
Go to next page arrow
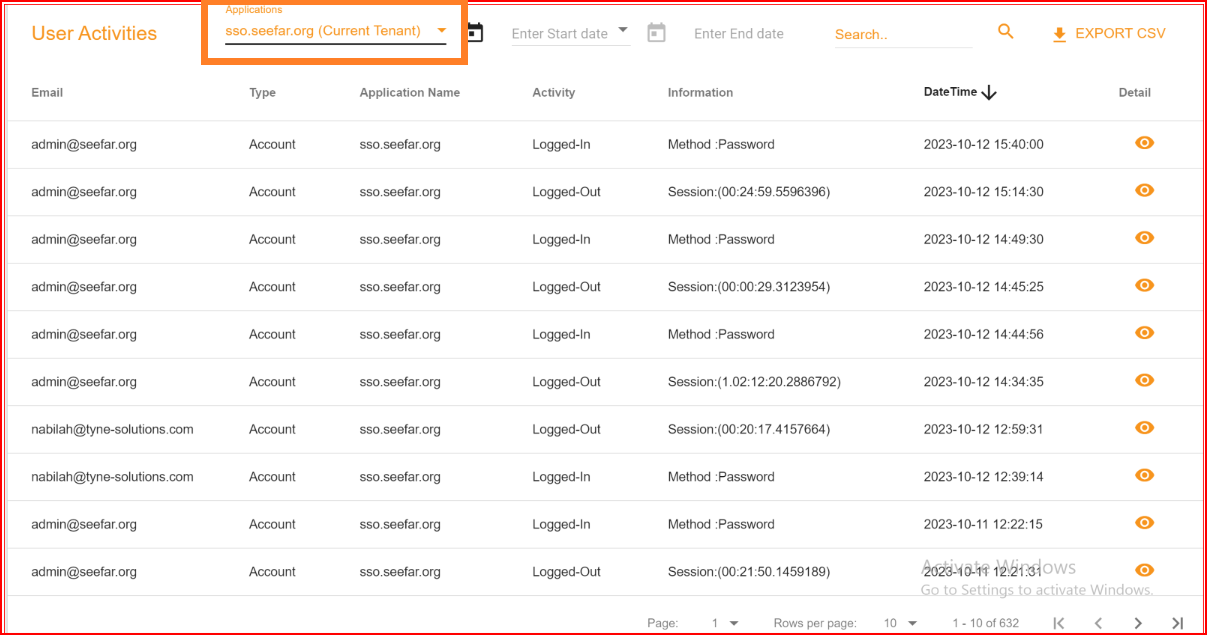[x=1138, y=623]
